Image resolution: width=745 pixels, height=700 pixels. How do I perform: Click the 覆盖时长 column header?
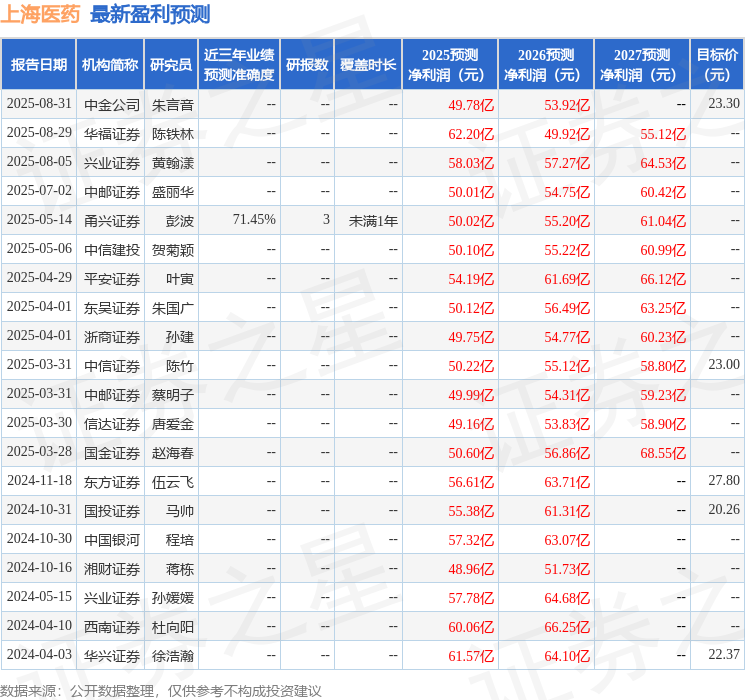click(368, 65)
